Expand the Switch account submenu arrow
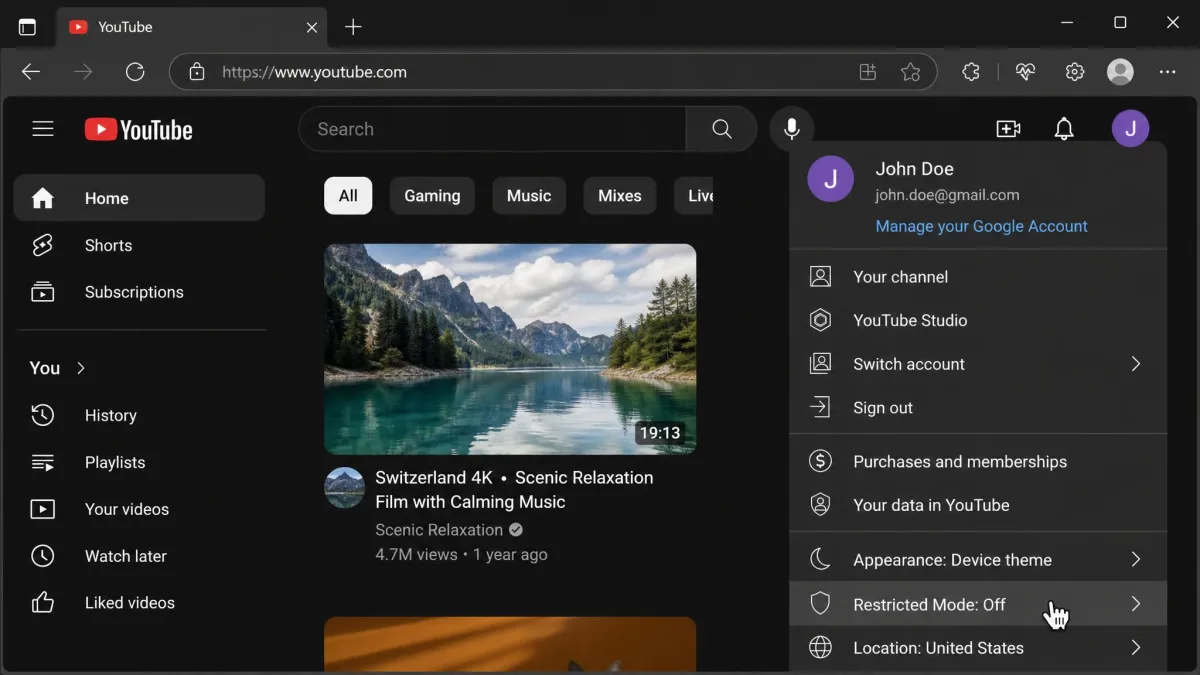This screenshot has width=1200, height=675. (x=1136, y=364)
